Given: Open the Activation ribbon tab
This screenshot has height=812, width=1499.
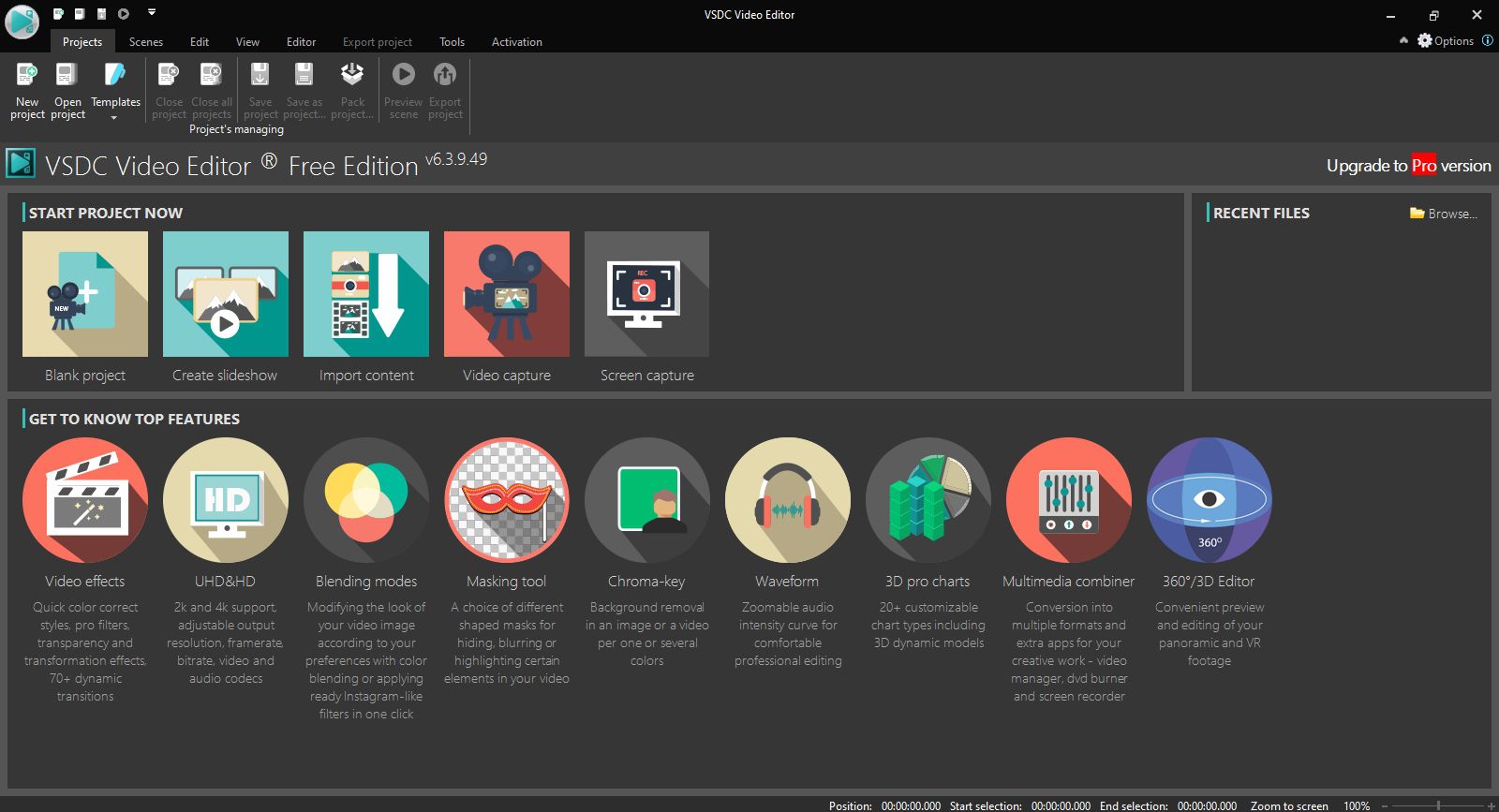Looking at the screenshot, I should point(517,41).
